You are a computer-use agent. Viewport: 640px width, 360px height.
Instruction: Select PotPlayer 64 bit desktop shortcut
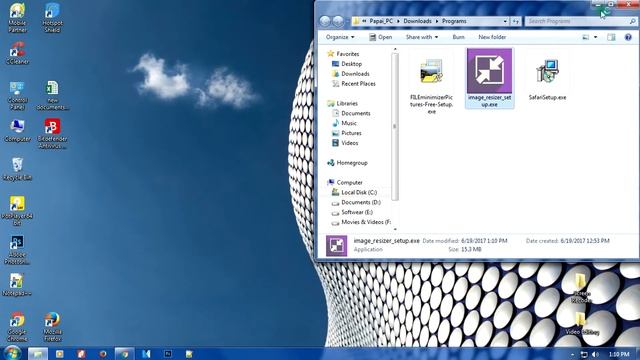click(x=17, y=211)
